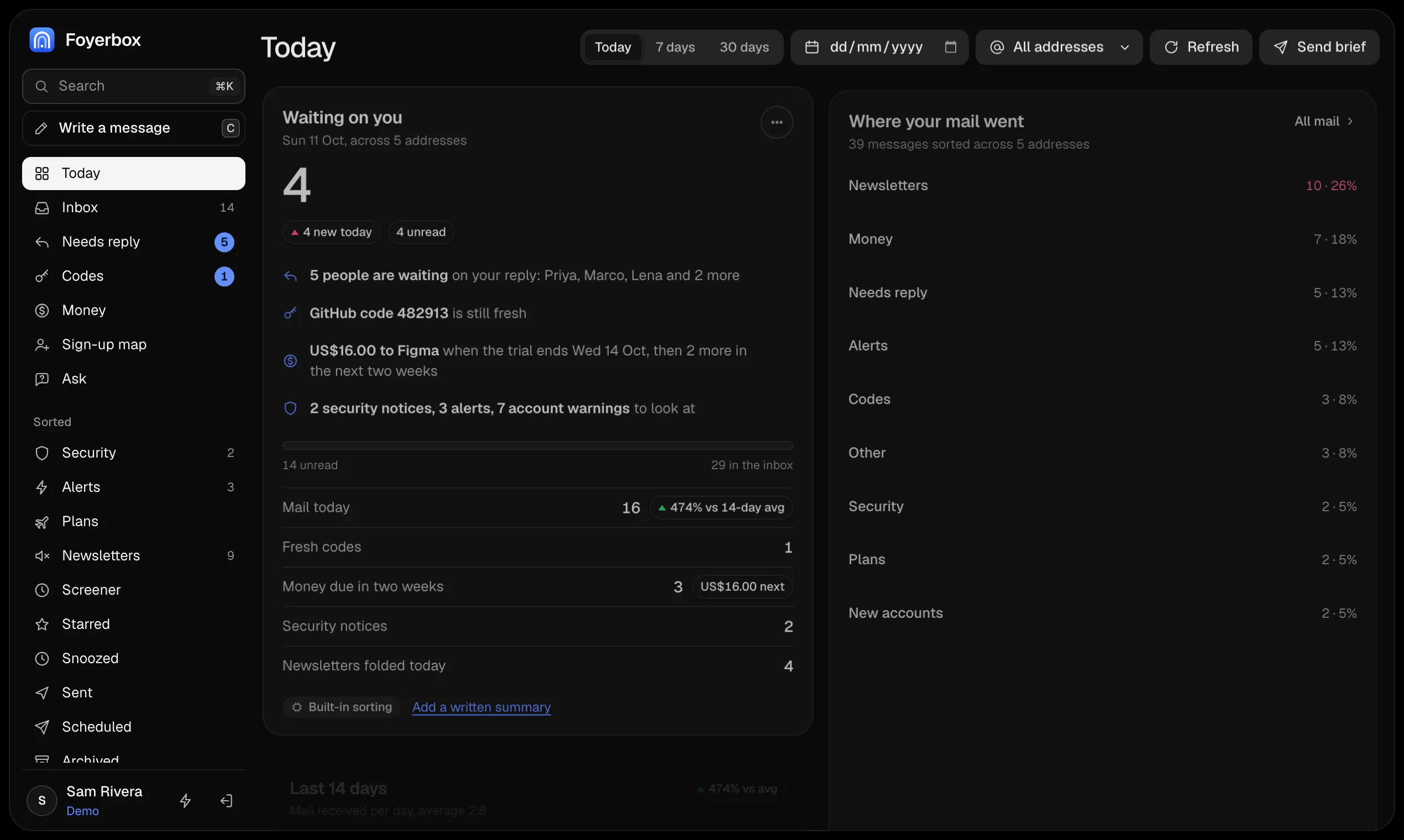Screen dimensions: 1404x840
Task: Click the Newsletters 10 · 26% row
Action: 1102,186
